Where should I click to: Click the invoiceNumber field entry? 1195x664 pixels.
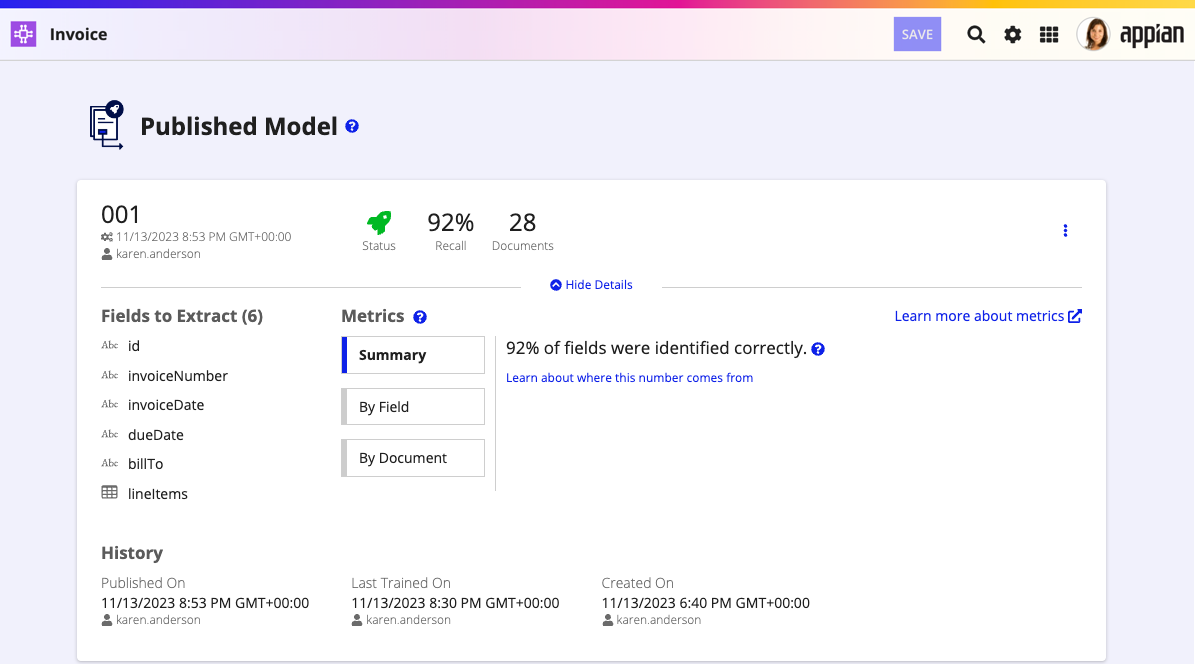tap(178, 376)
